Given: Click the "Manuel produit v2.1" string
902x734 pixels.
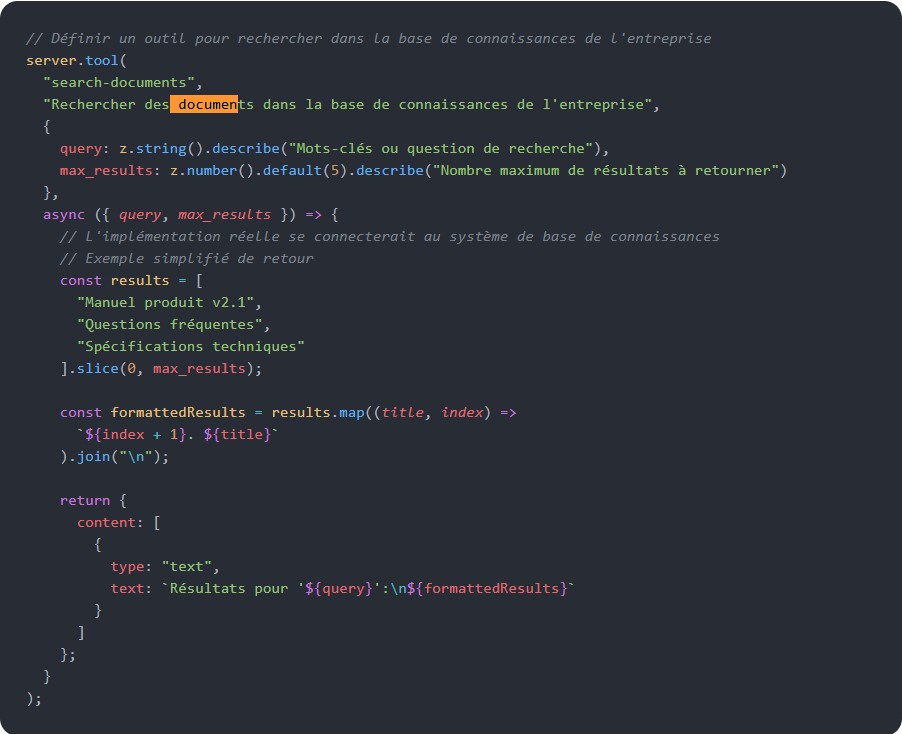Looking at the screenshot, I should point(165,303).
